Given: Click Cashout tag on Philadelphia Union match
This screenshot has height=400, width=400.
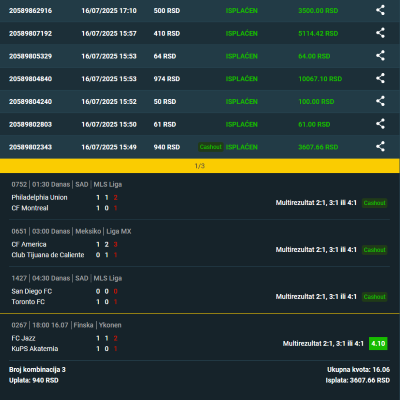Looking at the screenshot, I should tap(375, 203).
